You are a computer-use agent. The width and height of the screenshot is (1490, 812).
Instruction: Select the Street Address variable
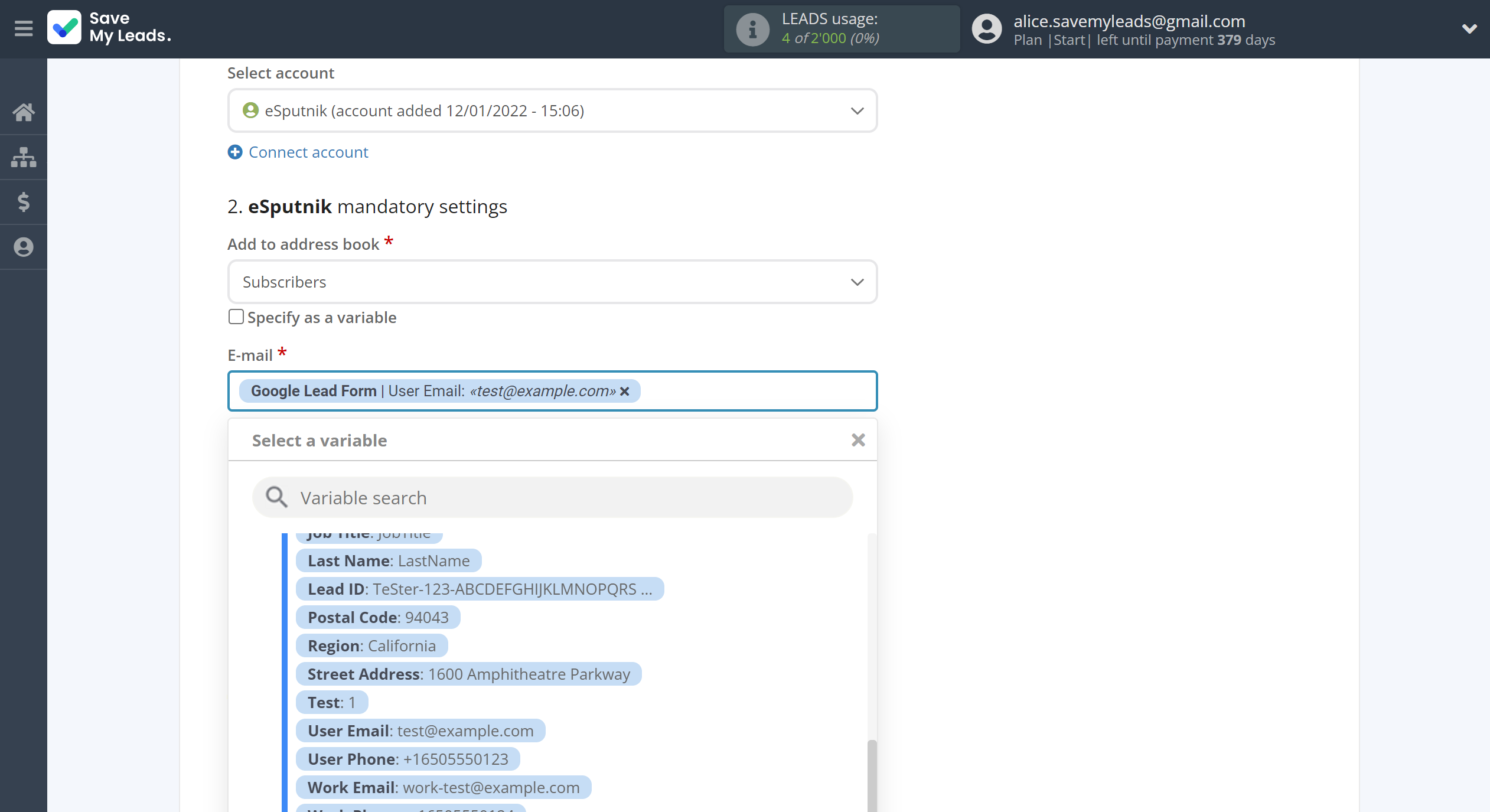468,674
